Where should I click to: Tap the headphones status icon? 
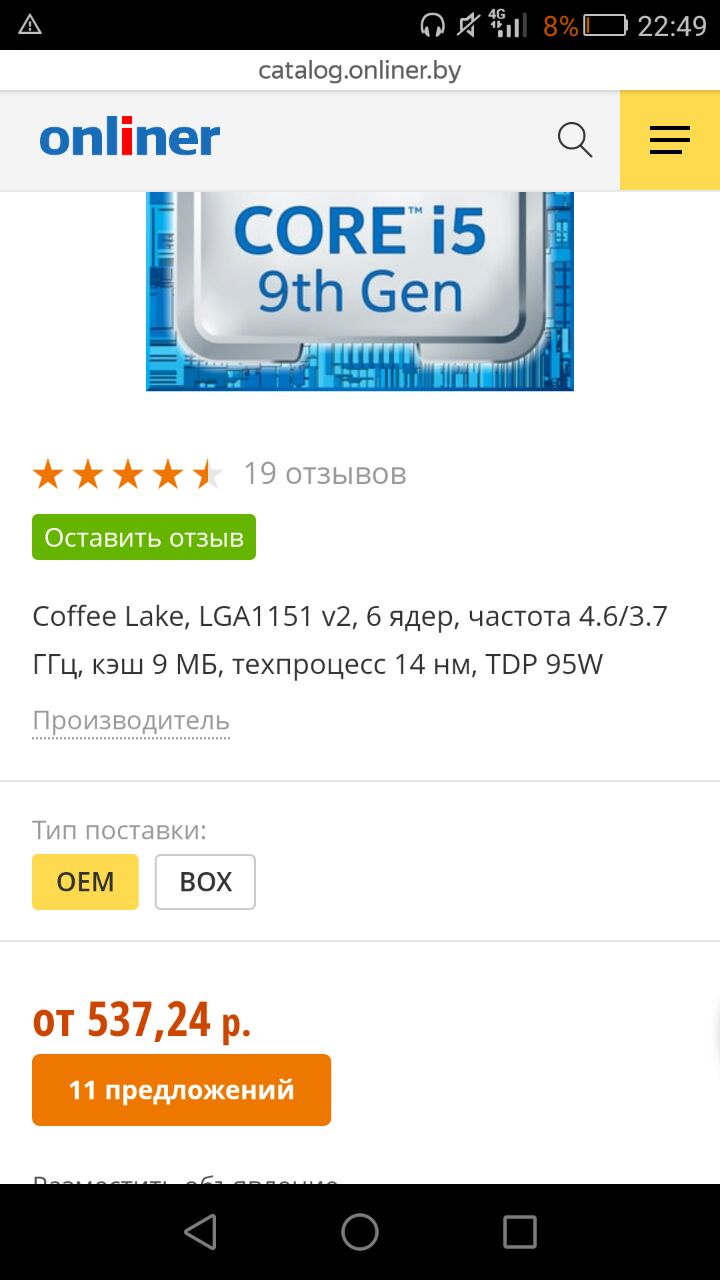click(x=432, y=25)
